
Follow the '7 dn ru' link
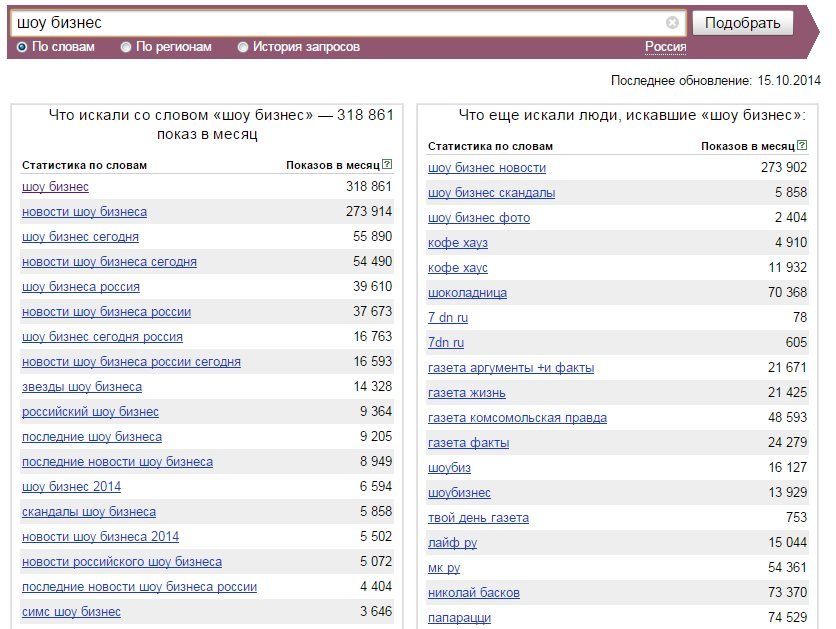(448, 318)
